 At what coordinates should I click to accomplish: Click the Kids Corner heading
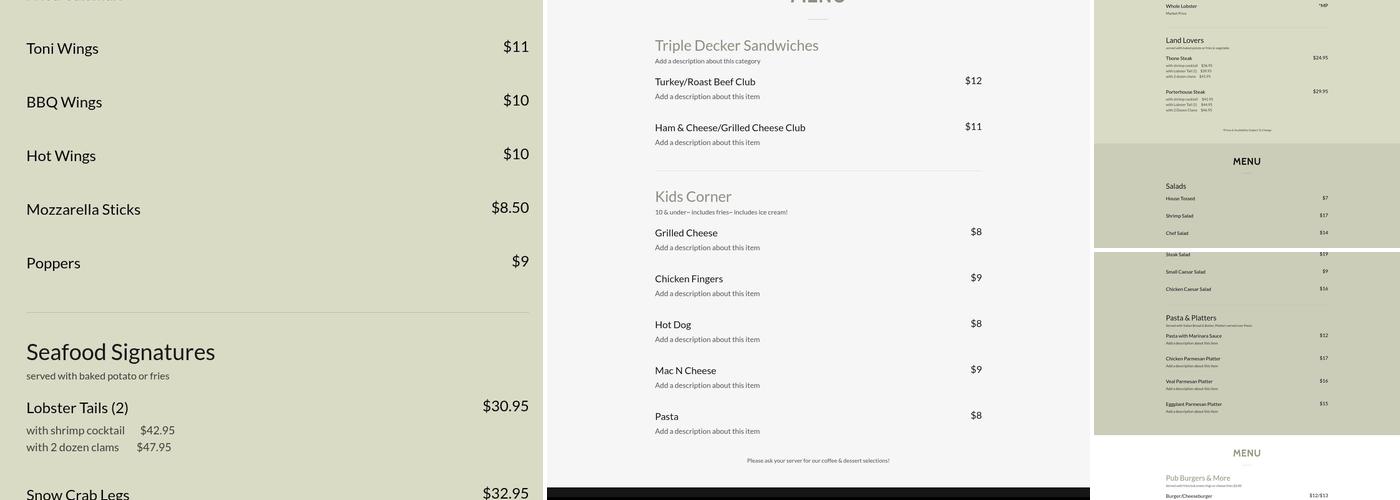[x=693, y=197]
